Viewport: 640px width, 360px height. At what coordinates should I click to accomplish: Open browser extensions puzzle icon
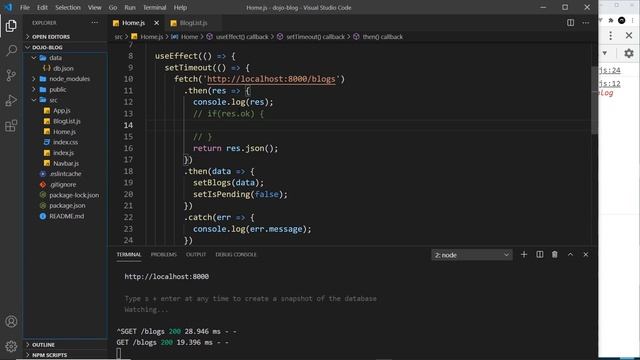pyautogui.click(x=611, y=20)
